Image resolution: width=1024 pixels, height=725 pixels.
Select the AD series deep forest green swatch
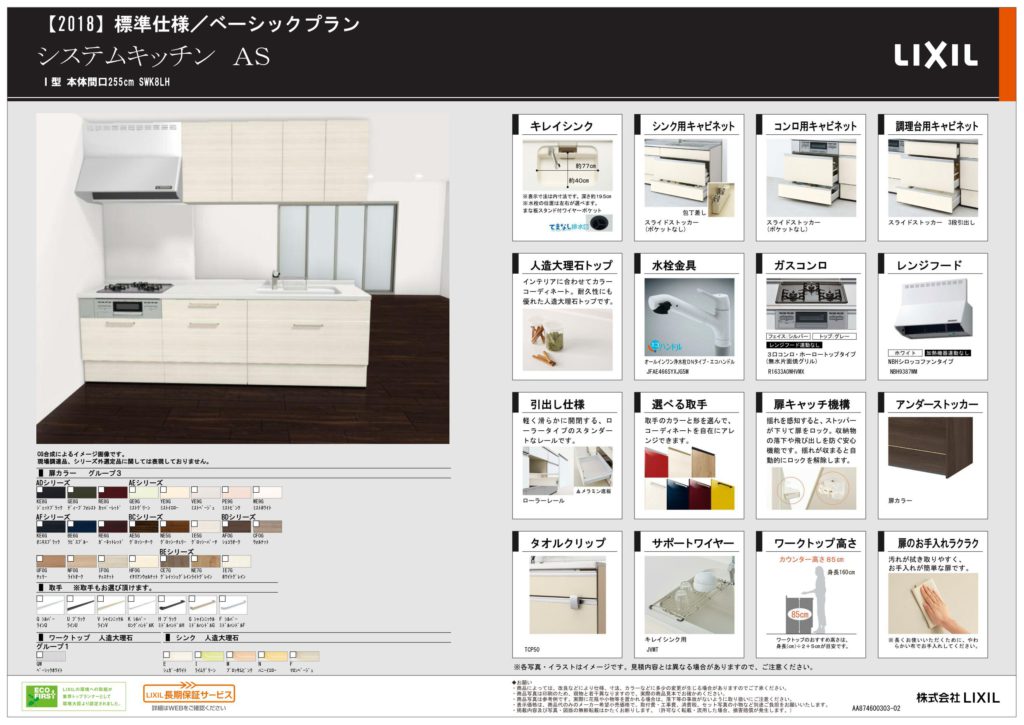(x=81, y=492)
